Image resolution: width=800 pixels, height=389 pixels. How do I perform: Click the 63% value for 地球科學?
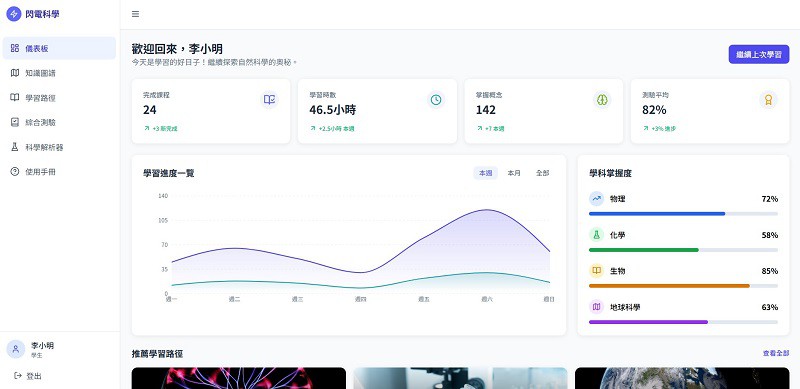769,307
